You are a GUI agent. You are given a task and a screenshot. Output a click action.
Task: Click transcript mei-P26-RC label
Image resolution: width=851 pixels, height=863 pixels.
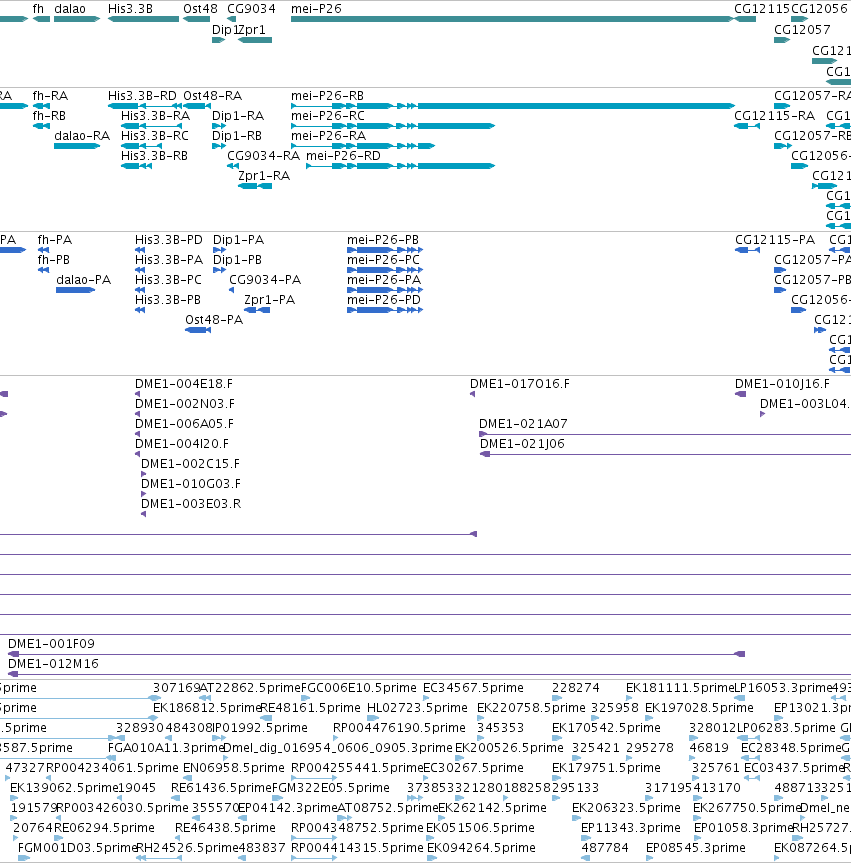click(328, 116)
